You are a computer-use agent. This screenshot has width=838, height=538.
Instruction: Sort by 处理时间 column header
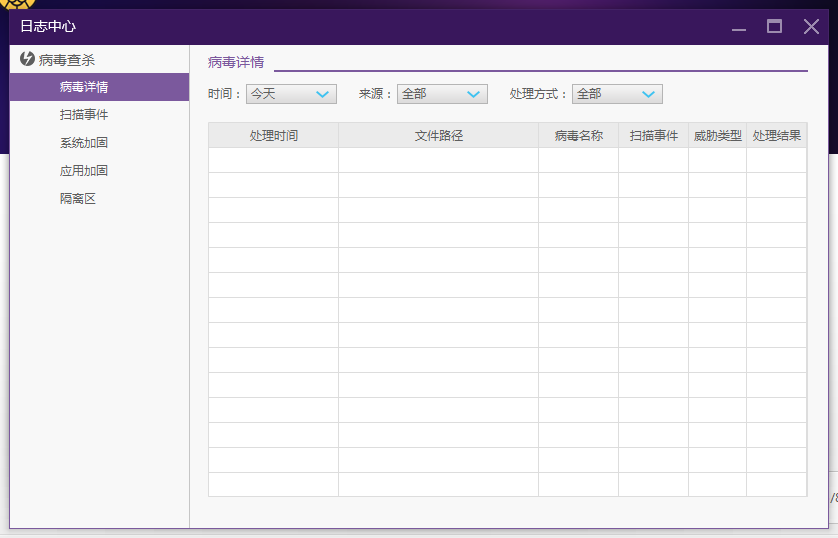(274, 136)
